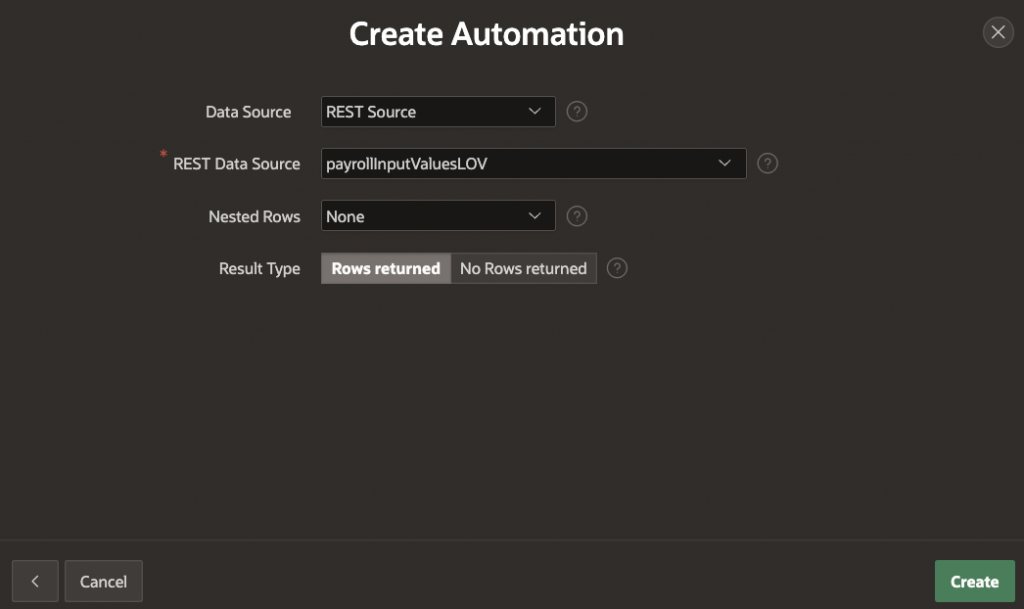Screen dimensions: 1024x609
Task: Cancel the automation wizard
Action: [x=104, y=581]
